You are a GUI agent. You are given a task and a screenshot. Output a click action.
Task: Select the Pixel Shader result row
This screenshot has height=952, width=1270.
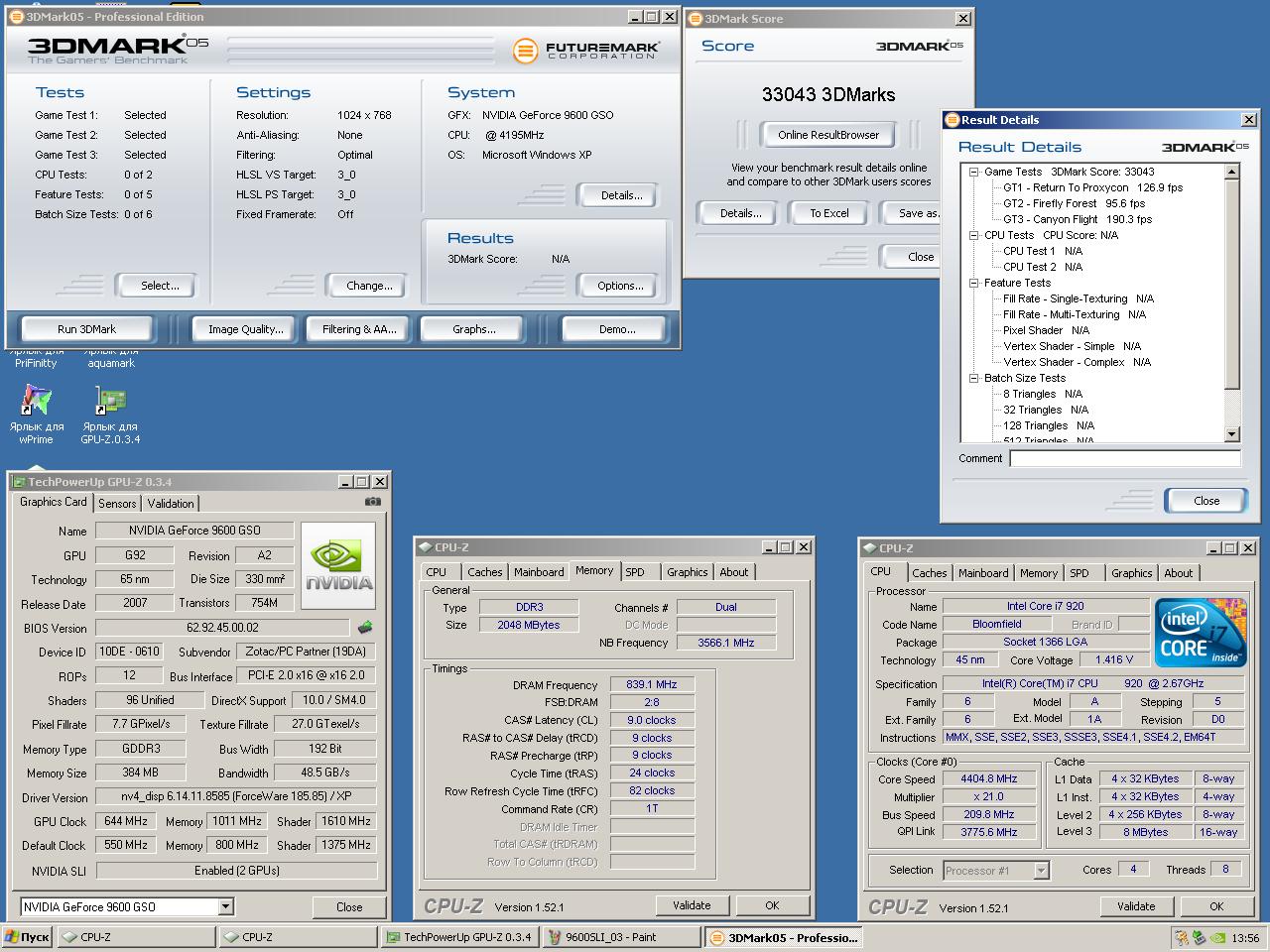click(1046, 330)
